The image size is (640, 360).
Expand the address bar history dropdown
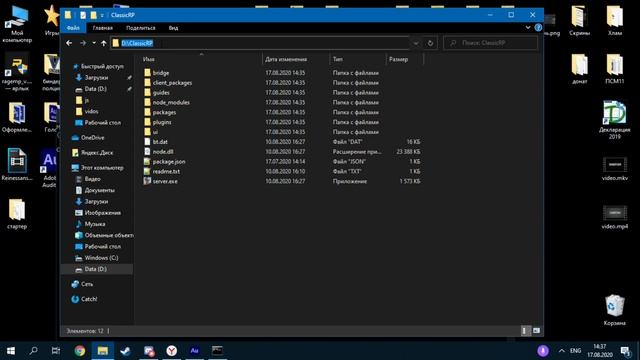click(x=416, y=43)
